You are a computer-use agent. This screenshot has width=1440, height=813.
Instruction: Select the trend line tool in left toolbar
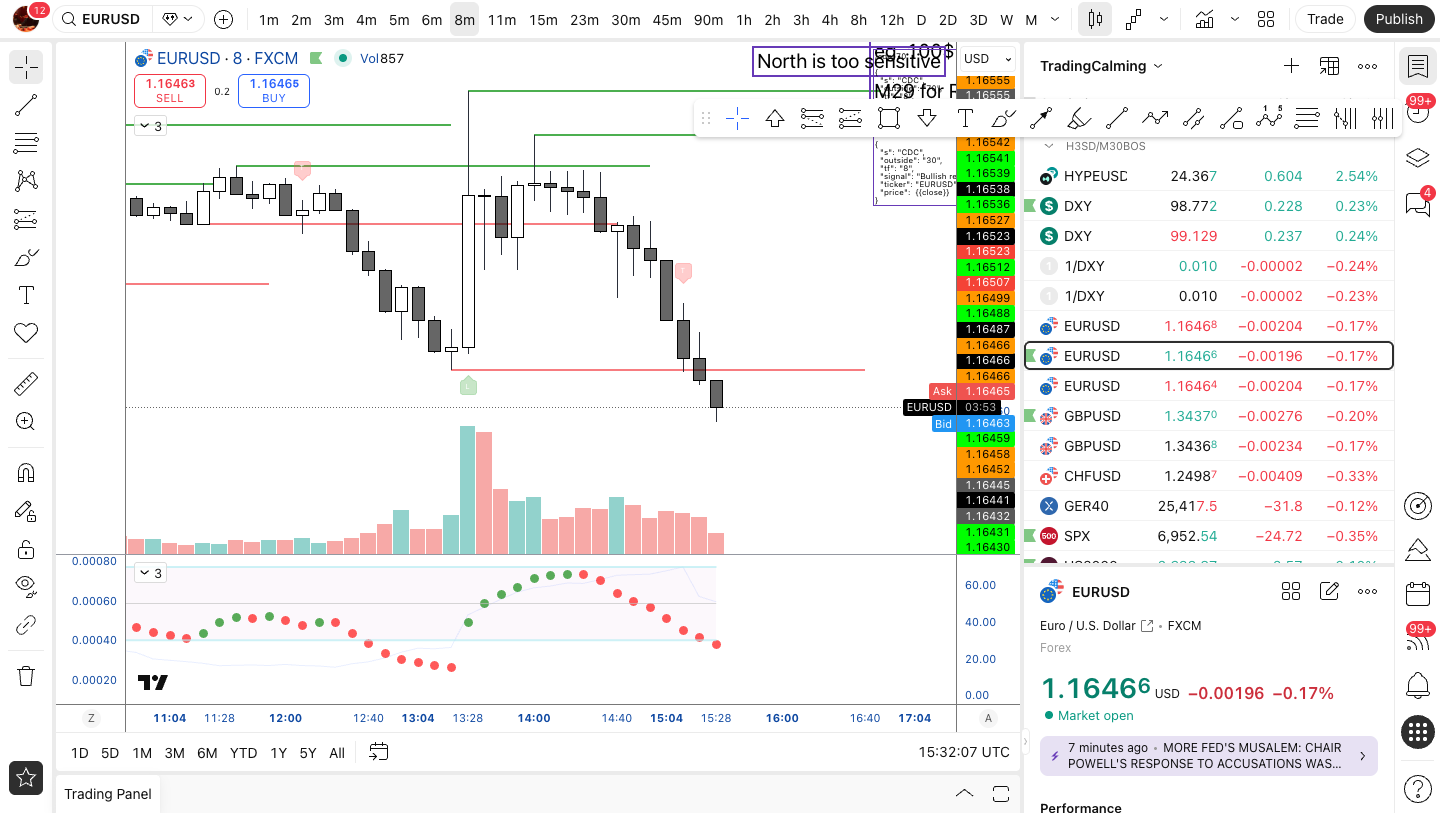26,105
